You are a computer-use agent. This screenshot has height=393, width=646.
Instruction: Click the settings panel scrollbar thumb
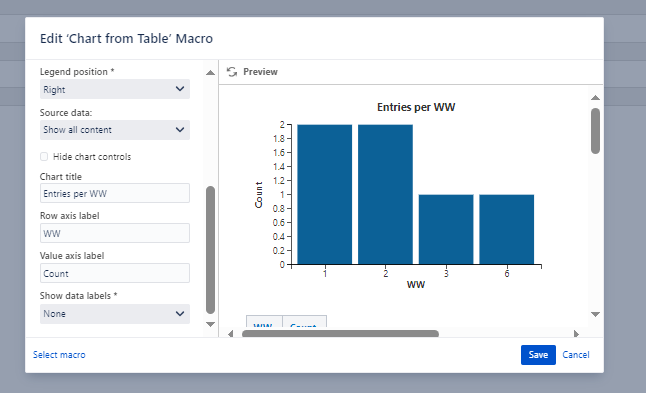pyautogui.click(x=210, y=250)
